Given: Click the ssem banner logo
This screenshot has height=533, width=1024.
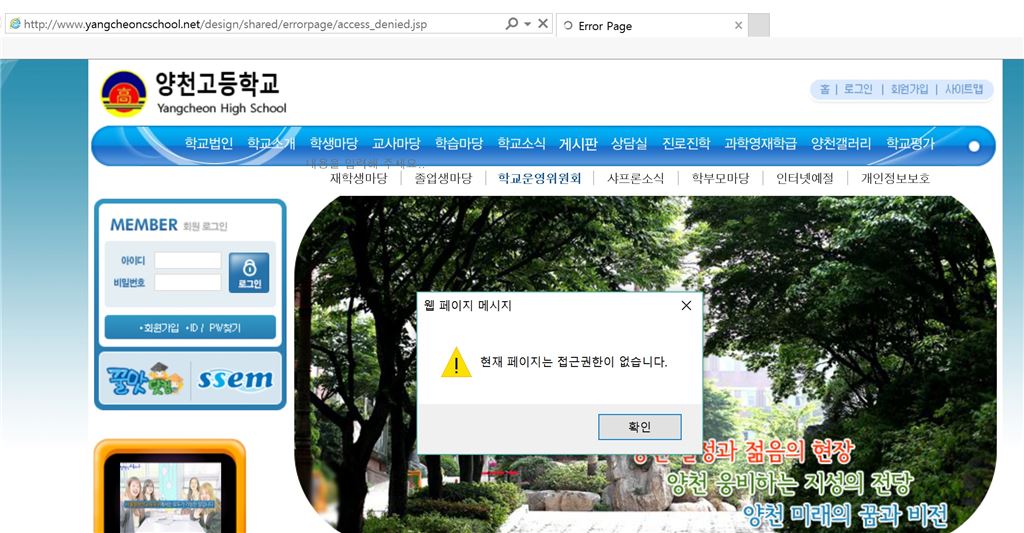Looking at the screenshot, I should tap(235, 380).
